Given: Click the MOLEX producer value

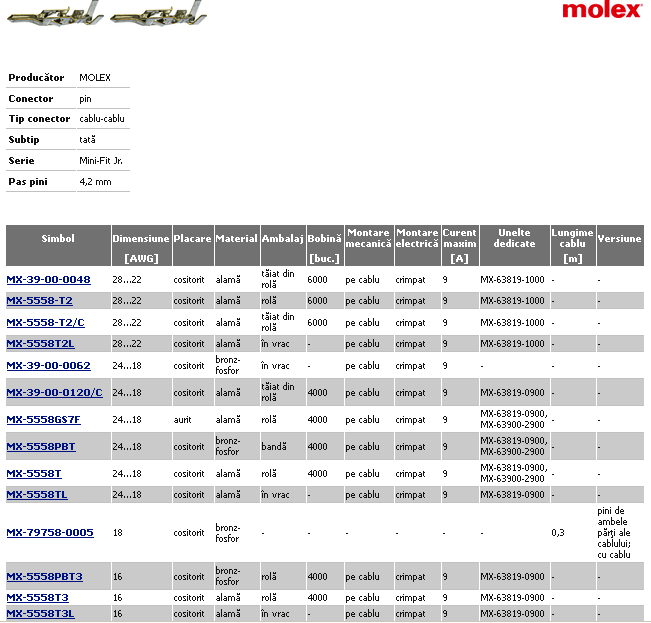Looking at the screenshot, I should pos(95,78).
